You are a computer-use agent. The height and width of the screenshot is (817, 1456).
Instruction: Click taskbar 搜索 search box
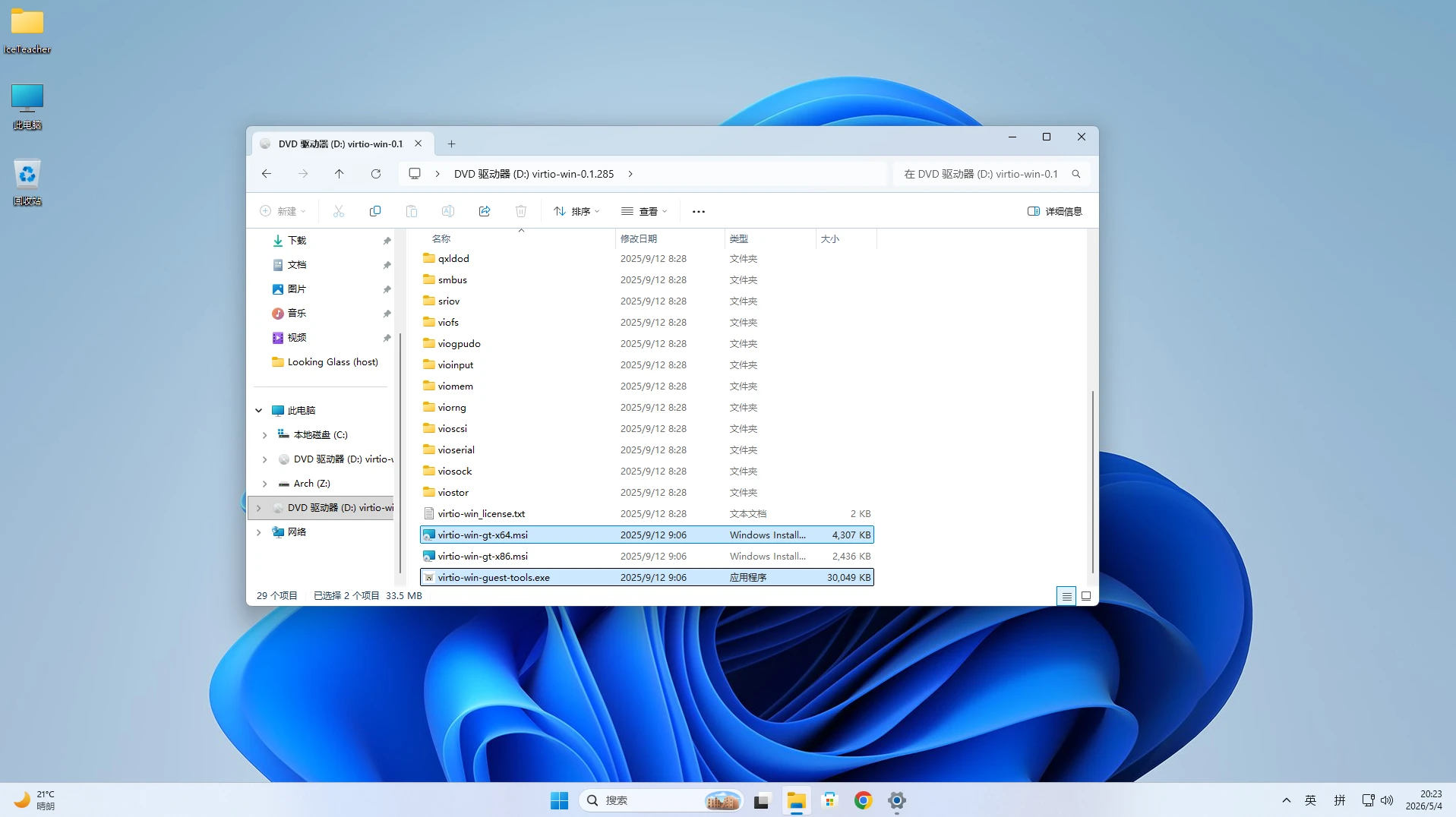click(x=661, y=800)
